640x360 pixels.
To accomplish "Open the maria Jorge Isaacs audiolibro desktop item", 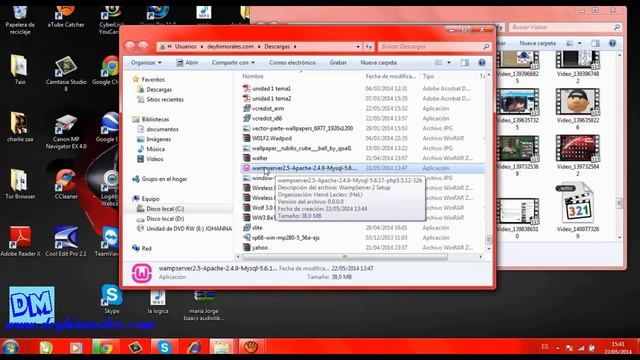I will (x=204, y=306).
